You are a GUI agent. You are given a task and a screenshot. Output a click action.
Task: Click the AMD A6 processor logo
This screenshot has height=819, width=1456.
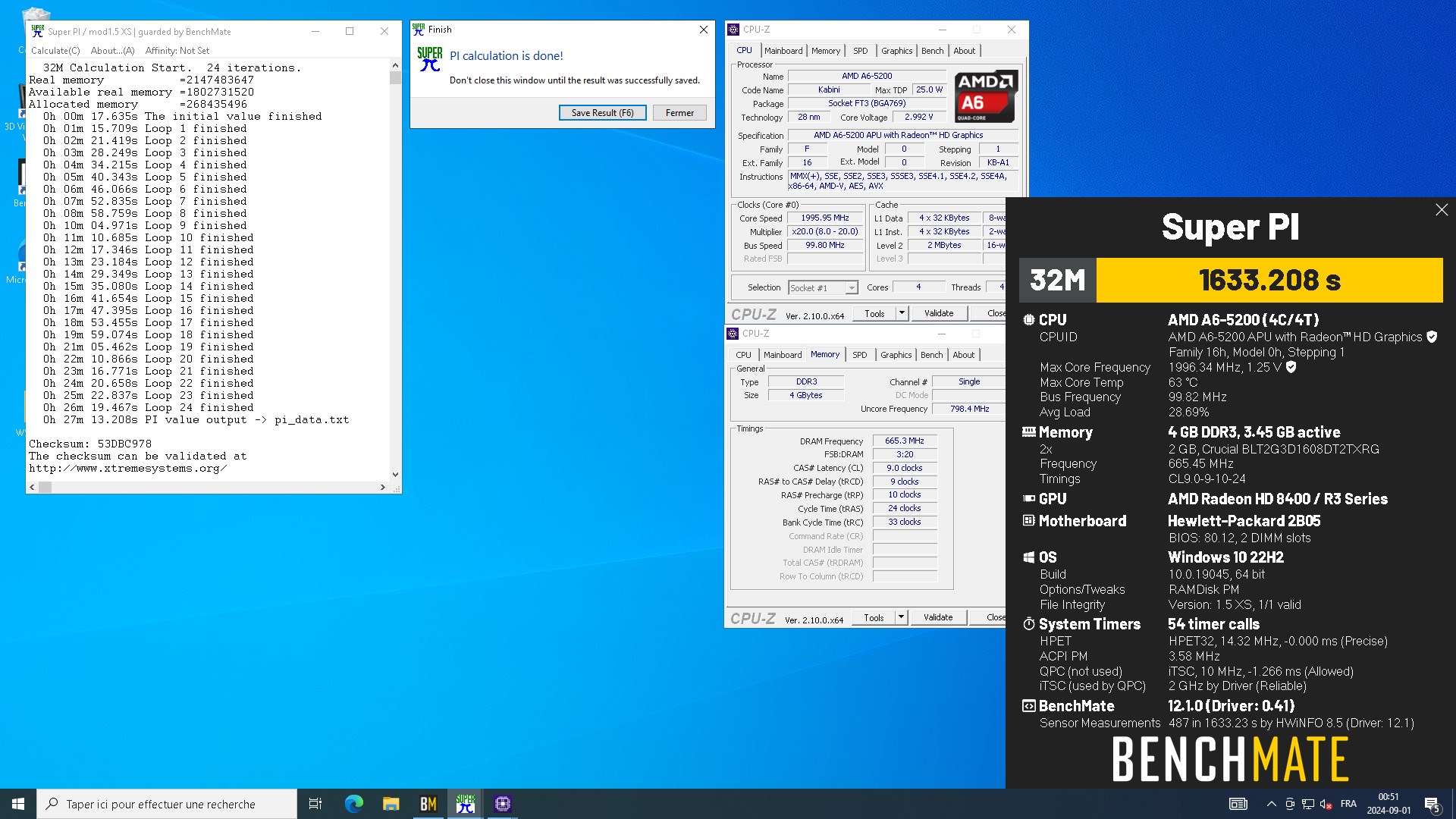985,96
